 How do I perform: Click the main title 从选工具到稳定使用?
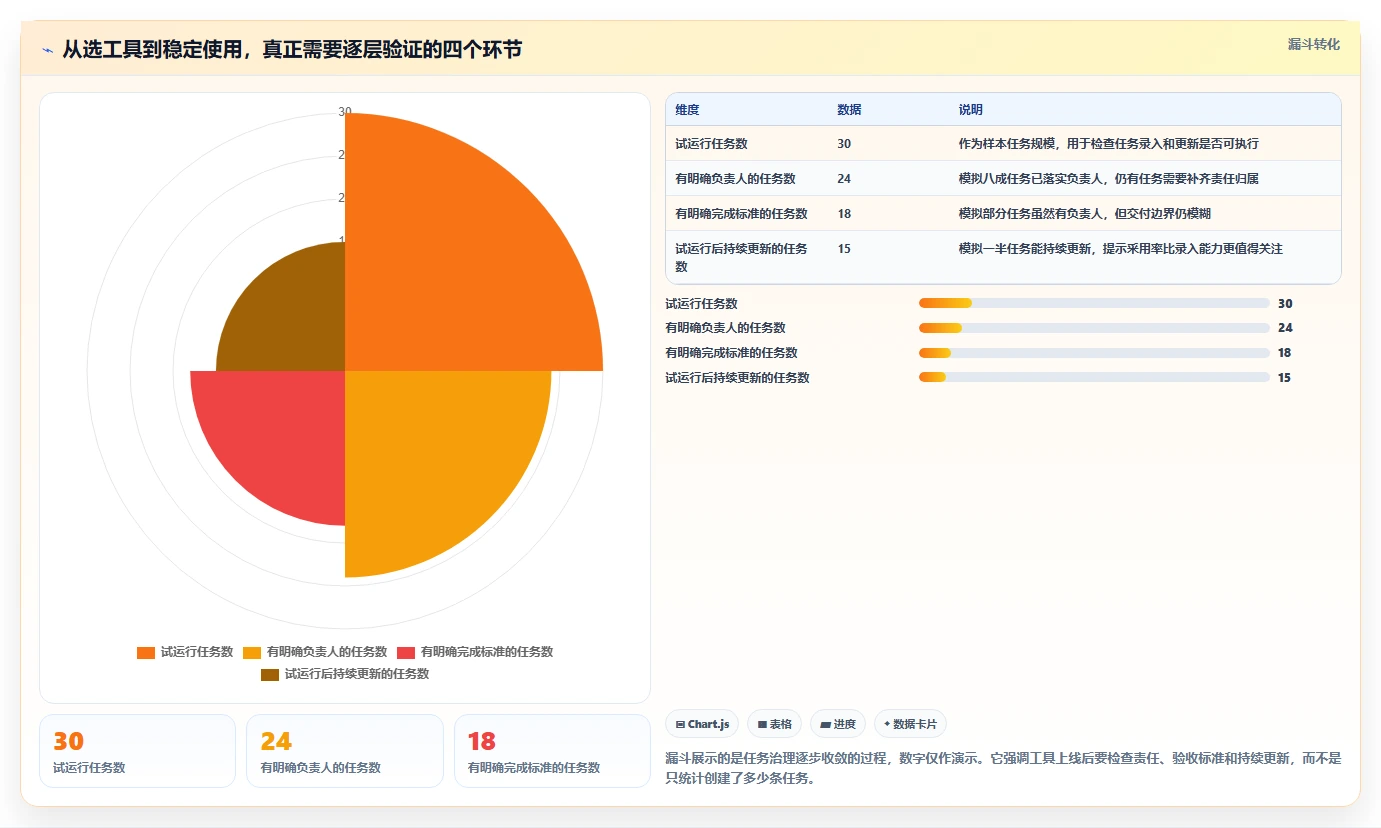[292, 50]
